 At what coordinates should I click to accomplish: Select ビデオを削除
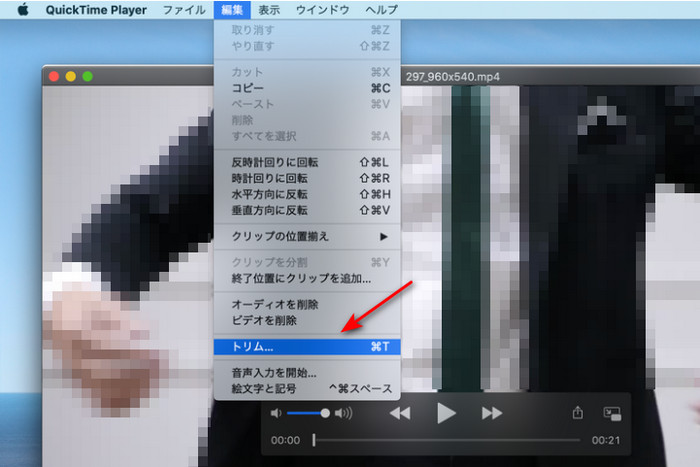coord(307,321)
